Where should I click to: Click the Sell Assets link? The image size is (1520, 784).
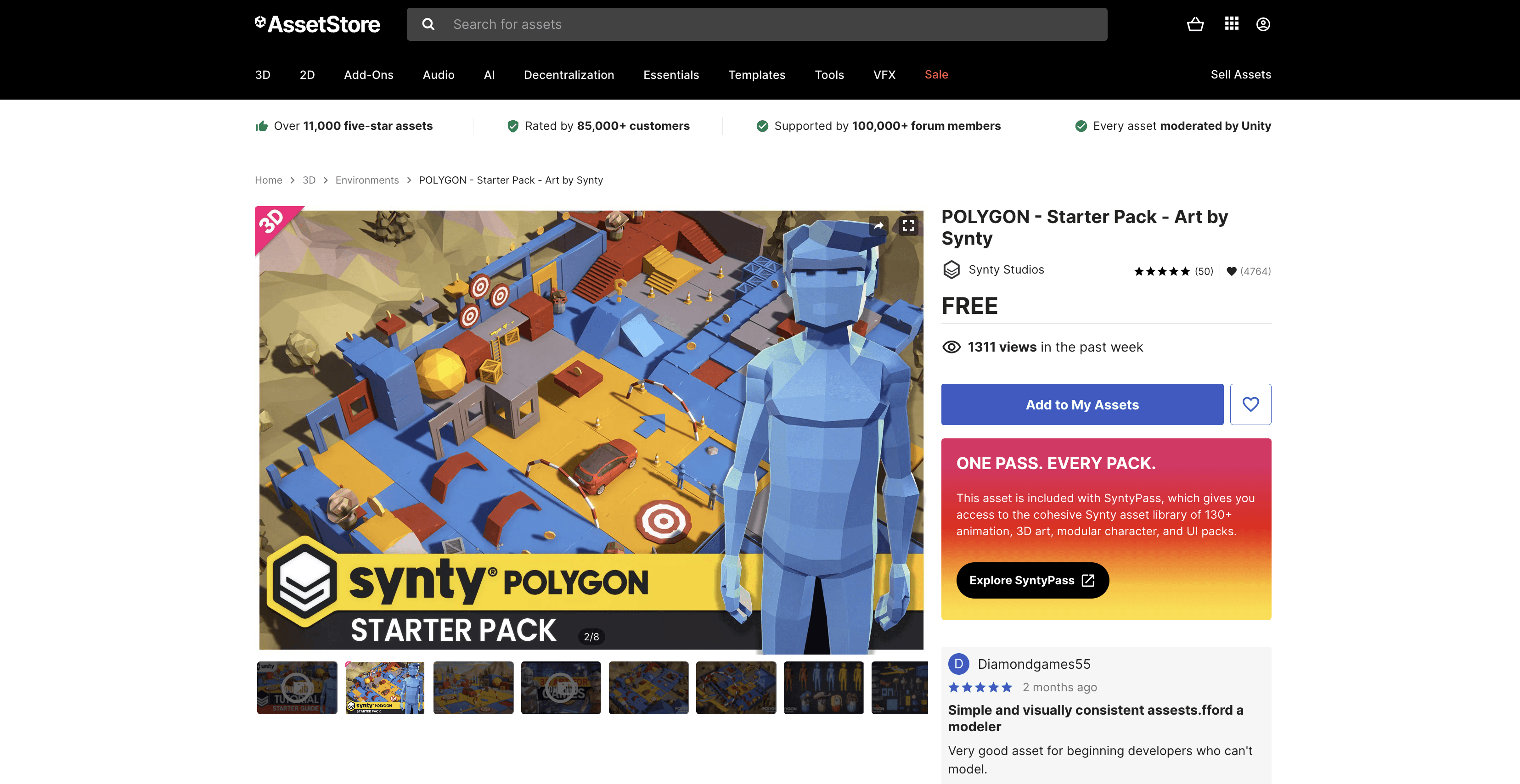point(1241,74)
